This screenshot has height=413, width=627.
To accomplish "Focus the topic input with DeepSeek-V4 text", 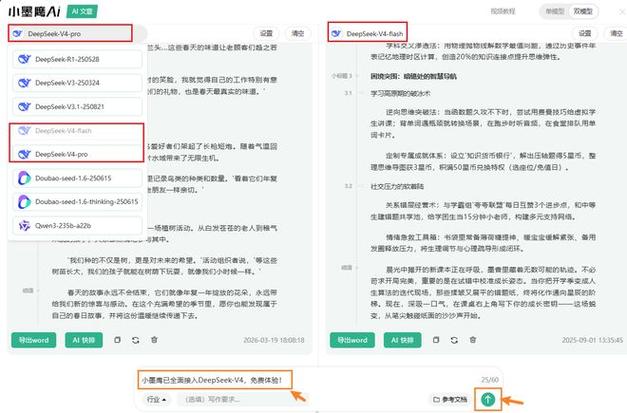I will 215,380.
